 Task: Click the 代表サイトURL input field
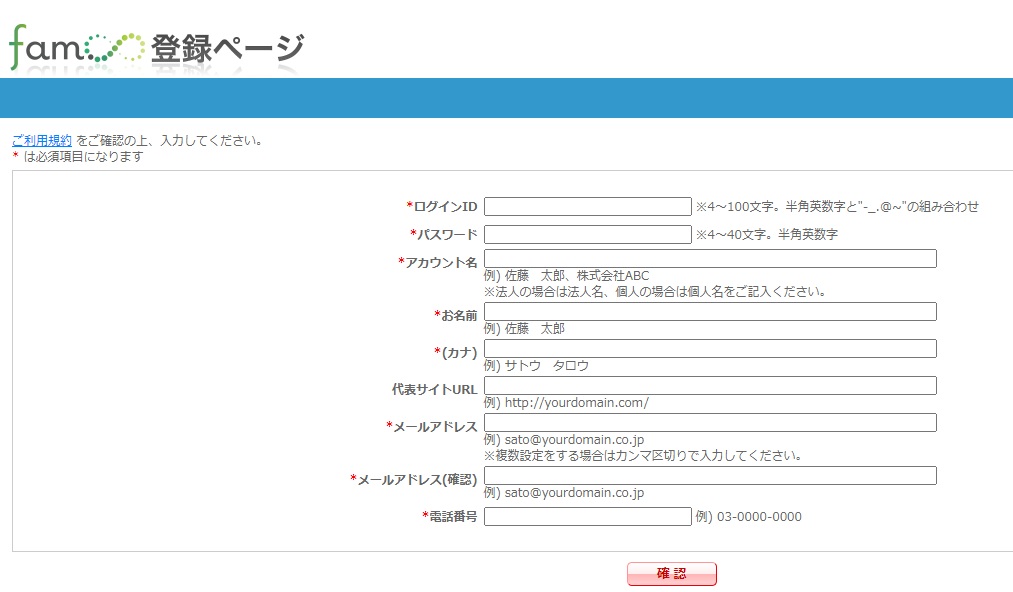click(710, 386)
